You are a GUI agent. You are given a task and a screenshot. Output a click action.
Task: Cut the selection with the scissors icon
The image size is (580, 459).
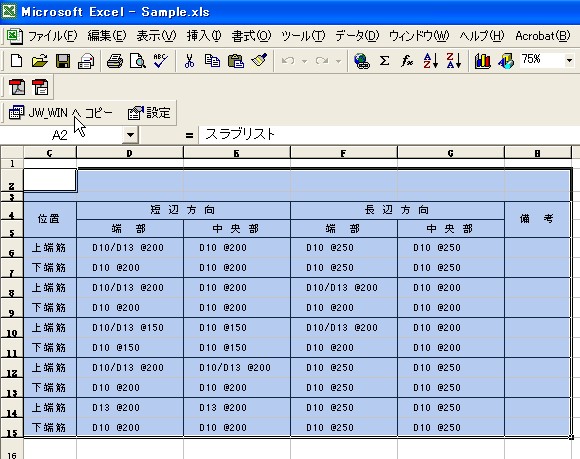(189, 61)
